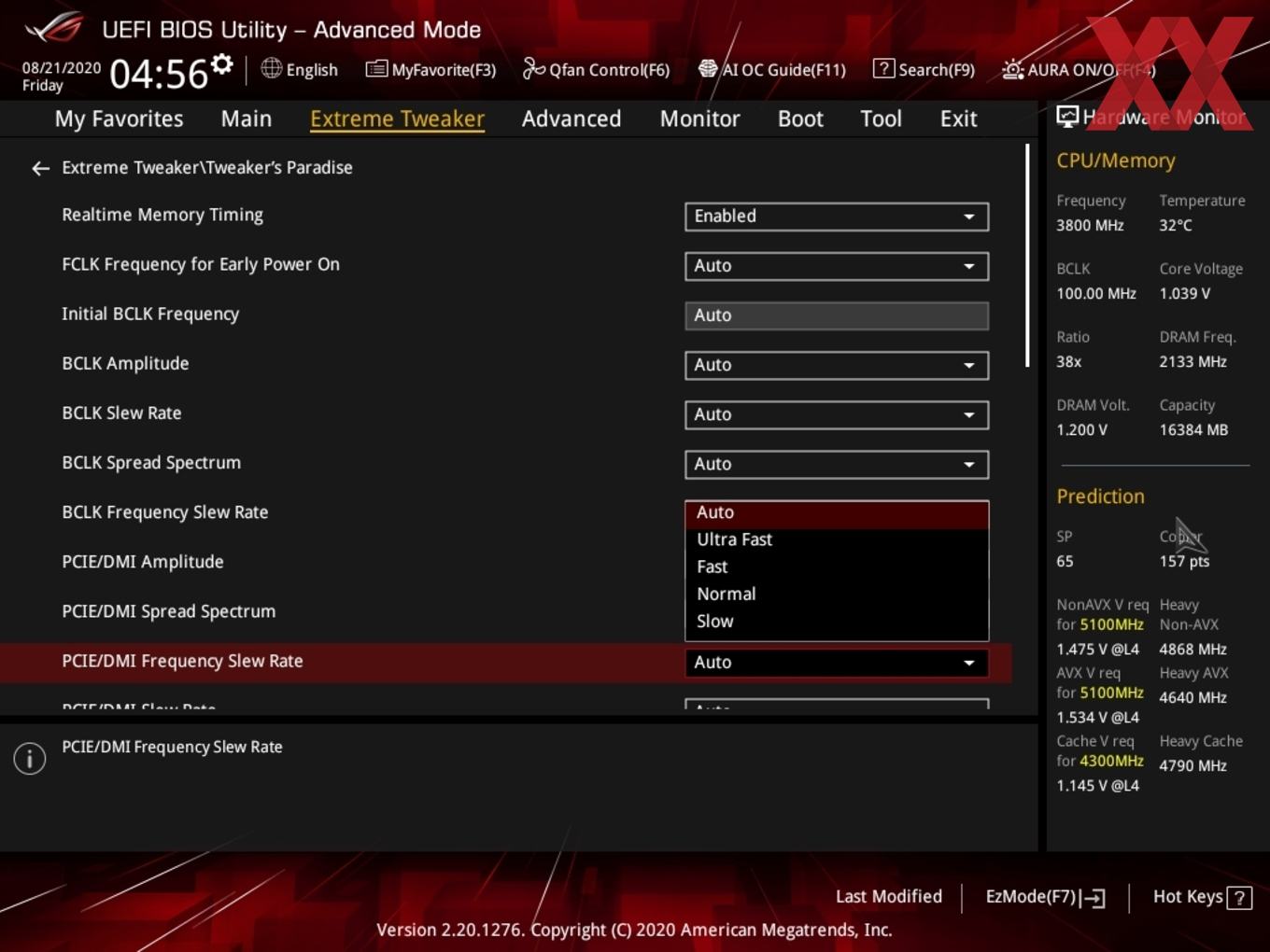Screen dimensions: 1270x952
Task: Pick Slow option in list
Action: (x=837, y=621)
